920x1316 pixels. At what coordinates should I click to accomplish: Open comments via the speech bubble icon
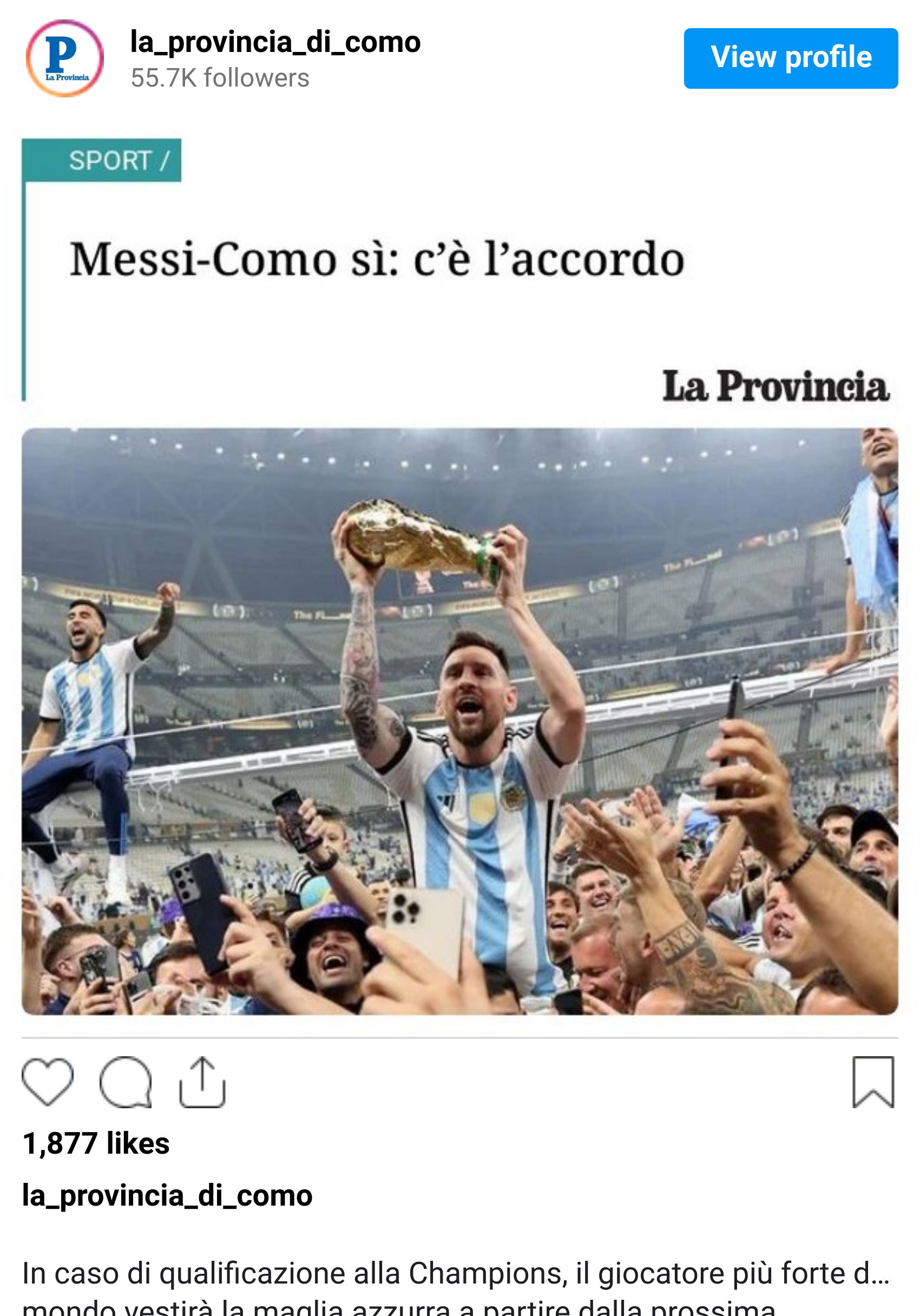tap(126, 1082)
